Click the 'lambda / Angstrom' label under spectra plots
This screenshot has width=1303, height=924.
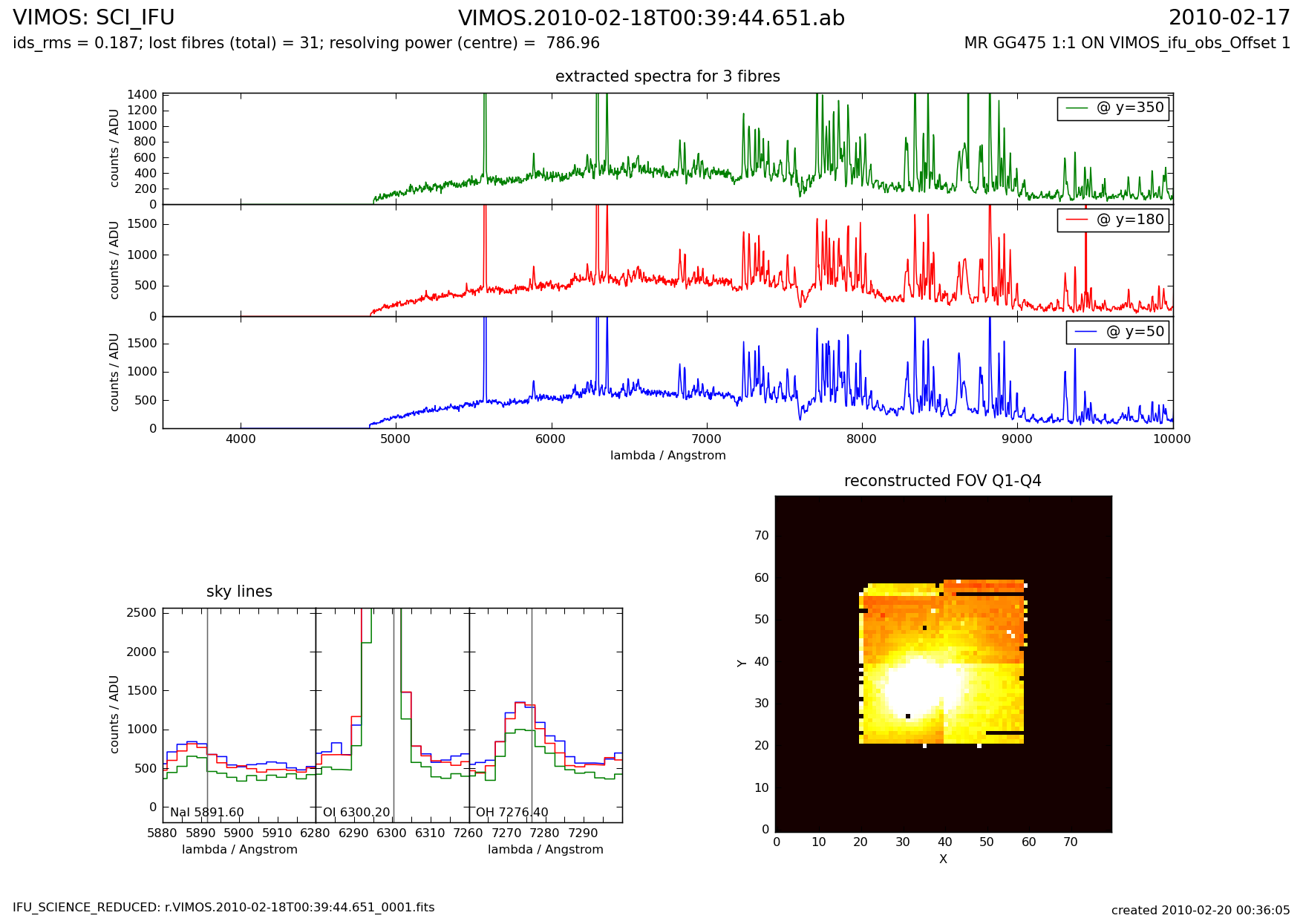667,456
